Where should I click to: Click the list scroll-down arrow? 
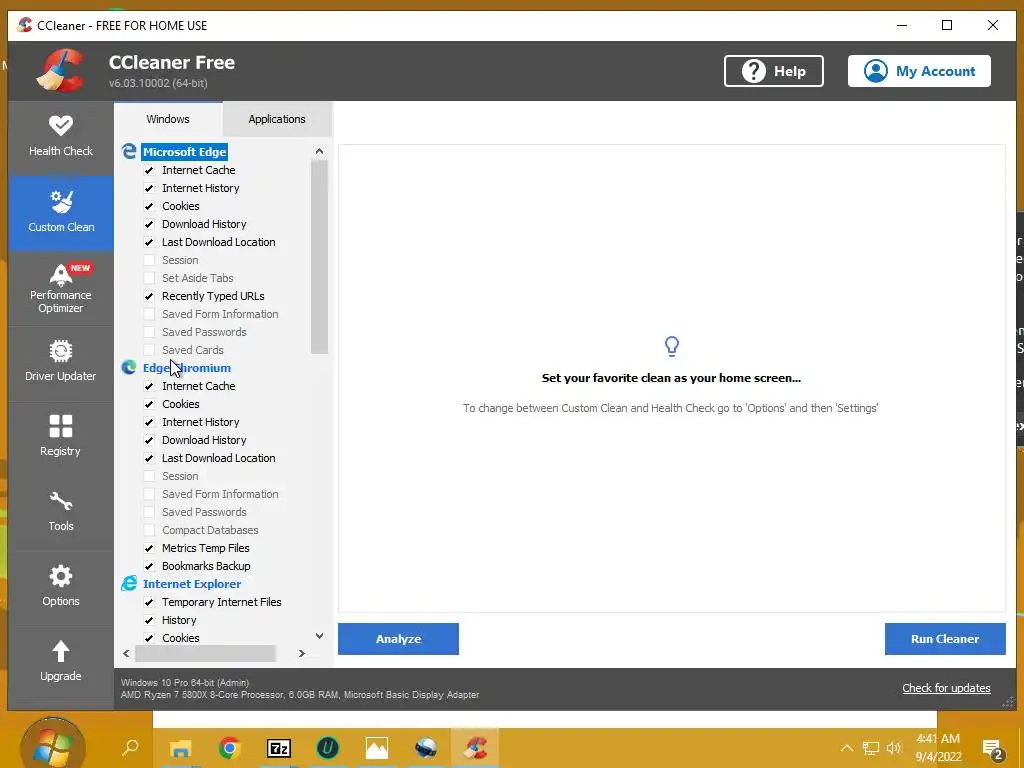(x=319, y=635)
